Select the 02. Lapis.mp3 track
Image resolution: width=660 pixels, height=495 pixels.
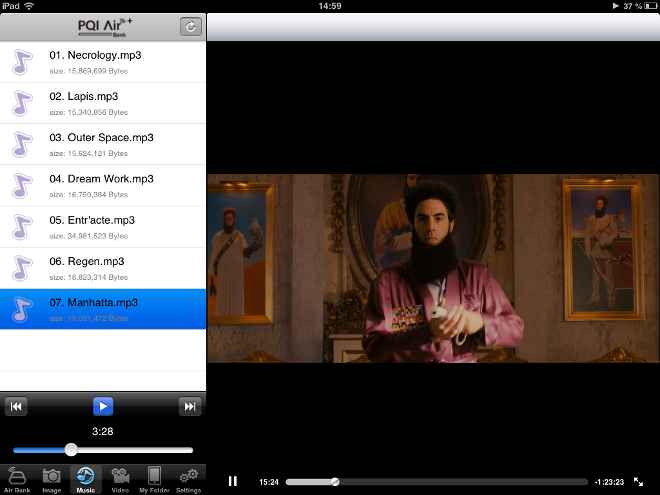pos(103,104)
